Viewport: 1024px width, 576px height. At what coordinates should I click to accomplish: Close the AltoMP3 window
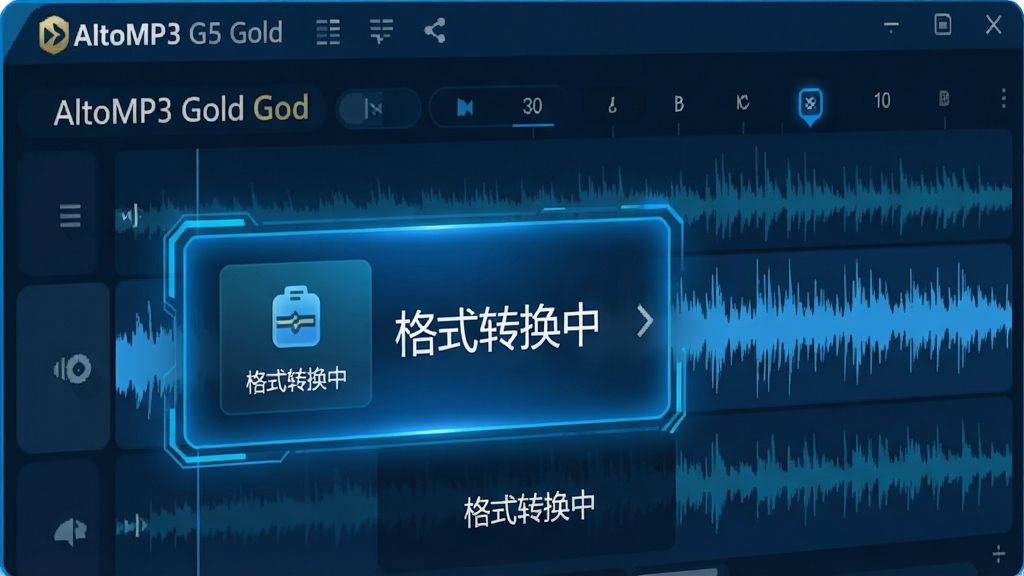click(993, 25)
